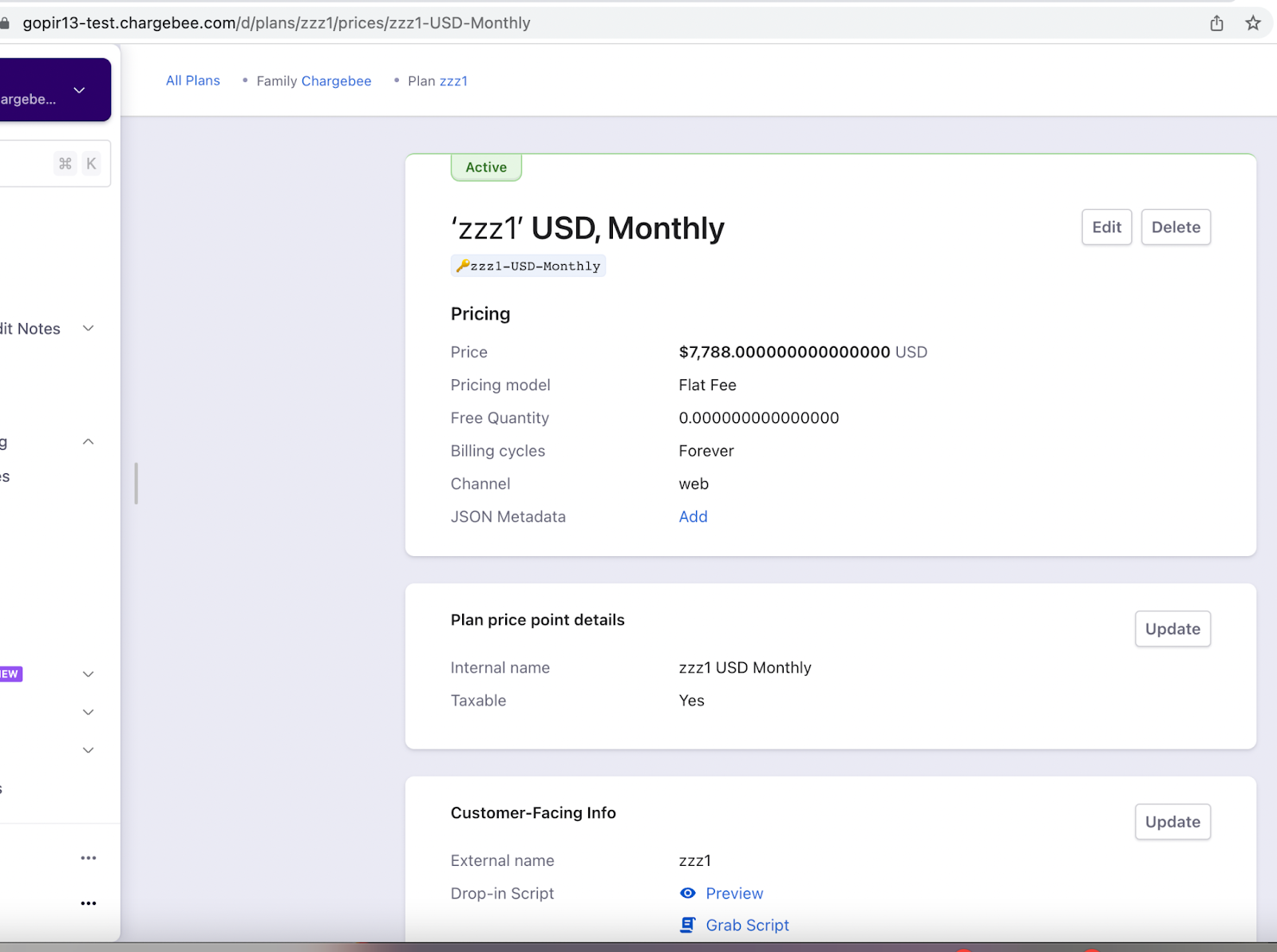Bookmark this page with the star icon

(1253, 23)
